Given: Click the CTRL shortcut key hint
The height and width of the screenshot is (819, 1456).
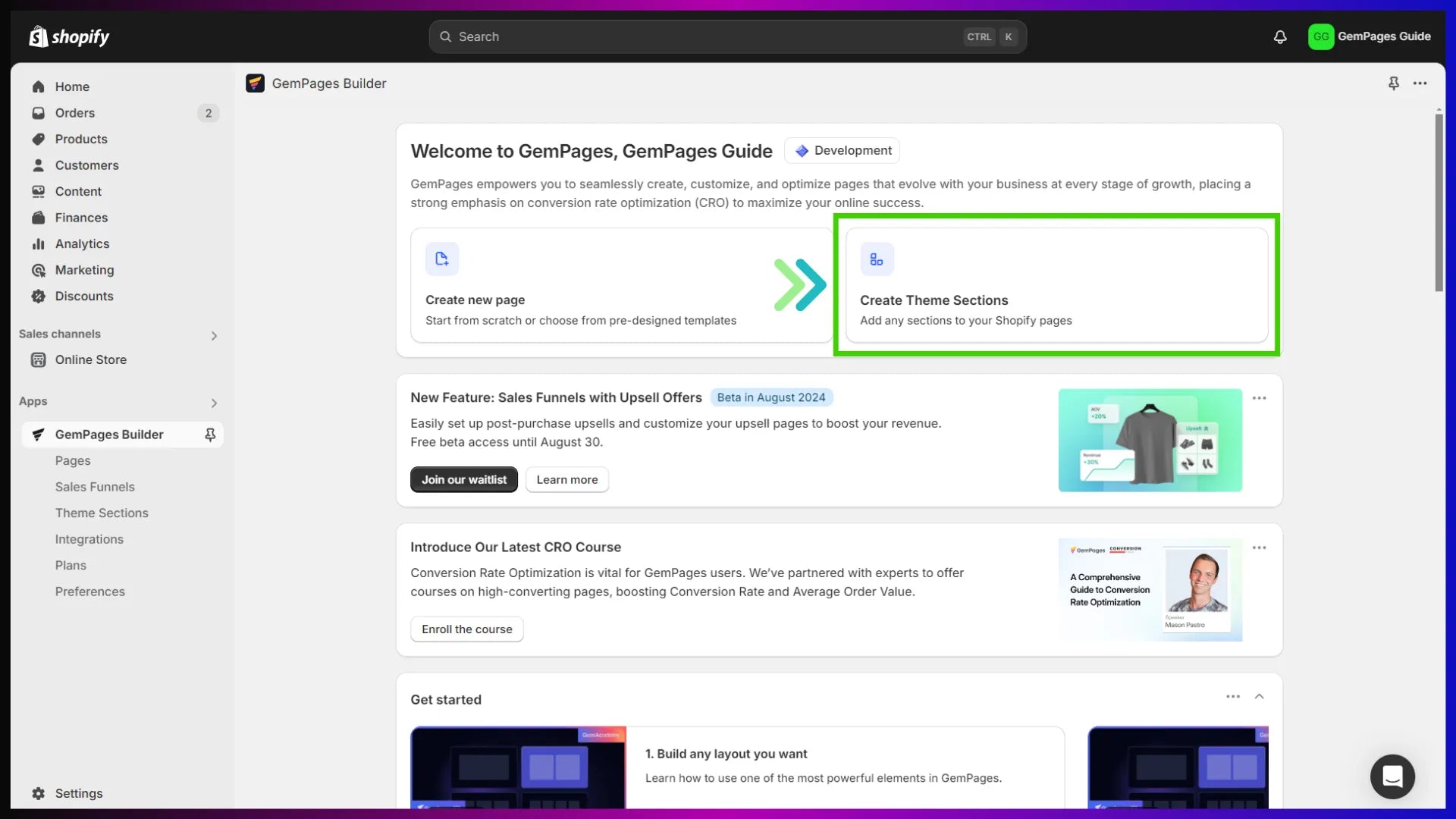Looking at the screenshot, I should point(979,36).
